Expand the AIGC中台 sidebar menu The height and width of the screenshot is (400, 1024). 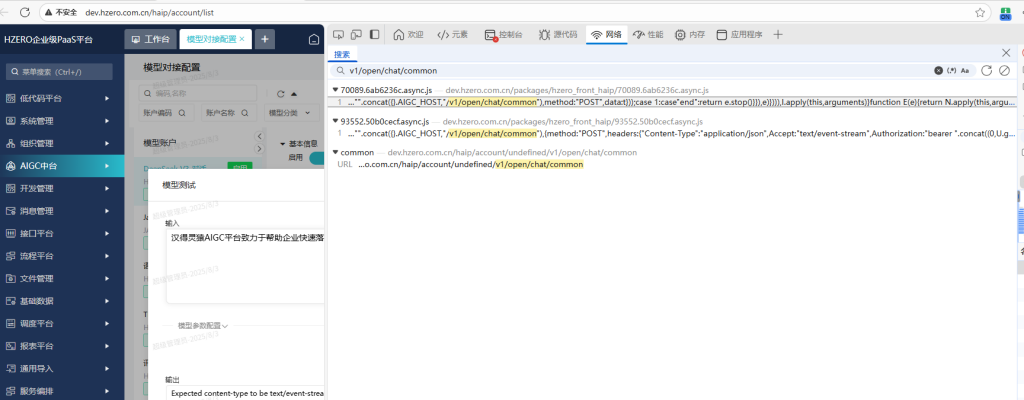[62, 166]
